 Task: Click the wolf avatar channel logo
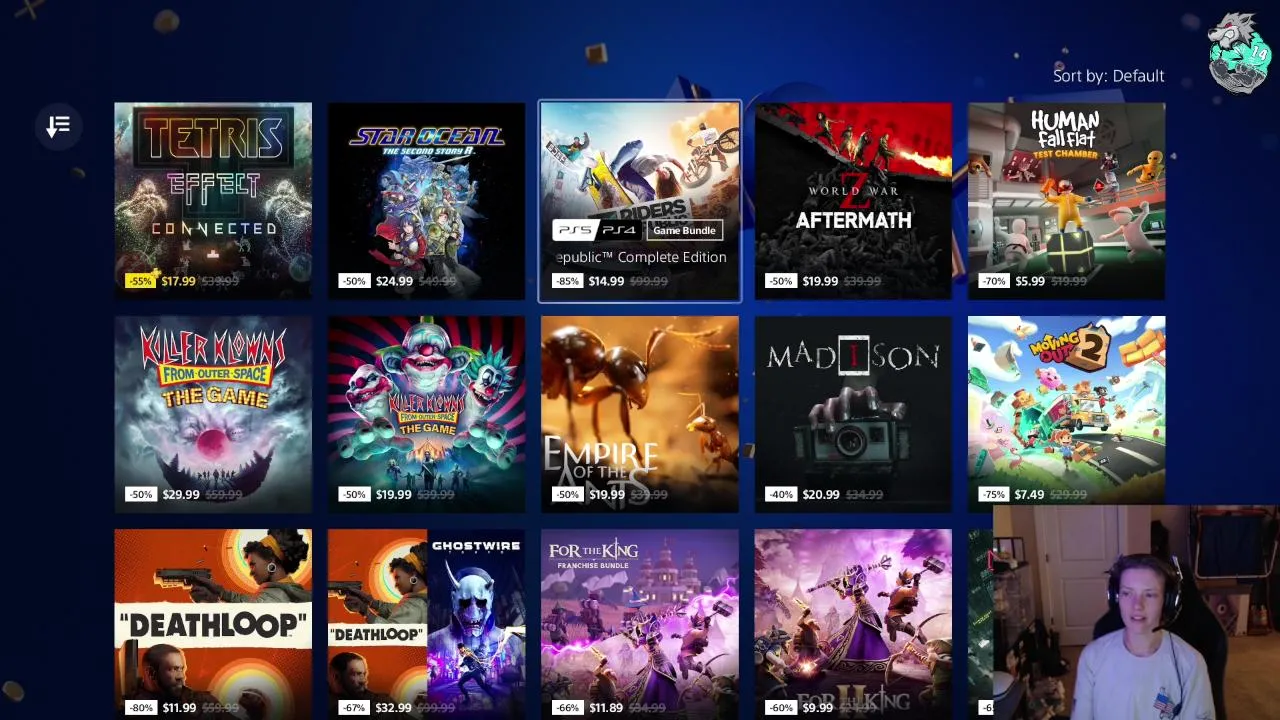click(1238, 53)
